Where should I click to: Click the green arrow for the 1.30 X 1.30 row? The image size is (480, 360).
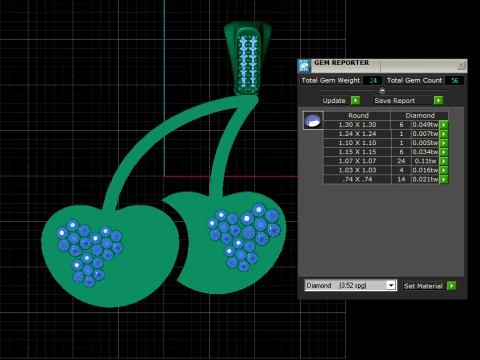click(444, 125)
